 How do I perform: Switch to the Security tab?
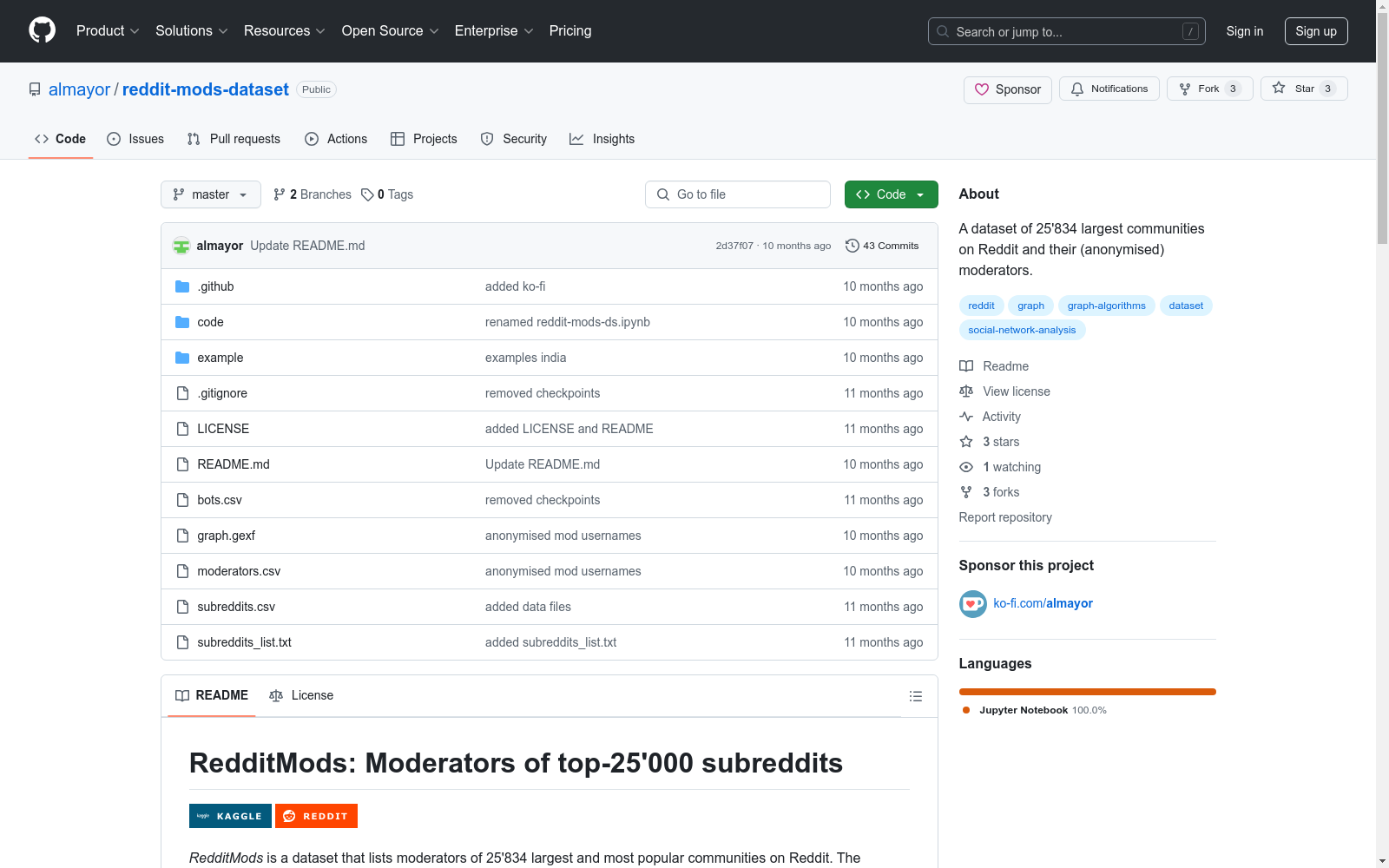point(514,139)
